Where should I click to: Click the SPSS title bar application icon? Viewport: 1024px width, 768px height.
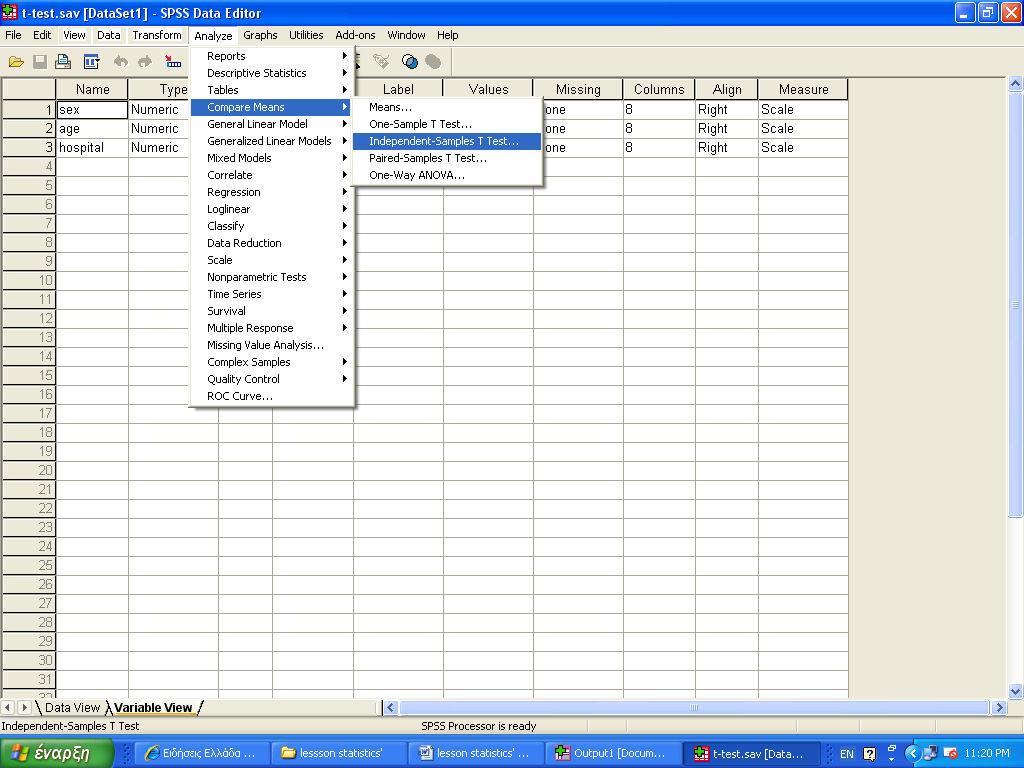click(x=10, y=12)
